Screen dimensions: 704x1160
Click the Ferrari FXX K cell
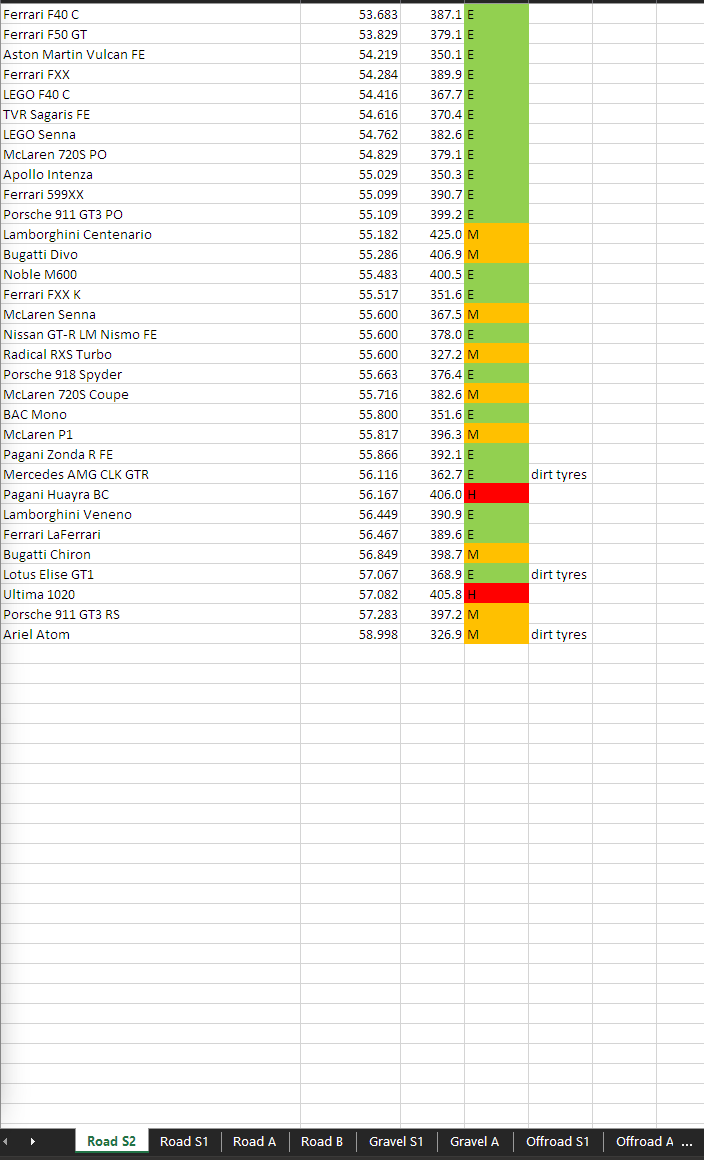click(x=151, y=294)
